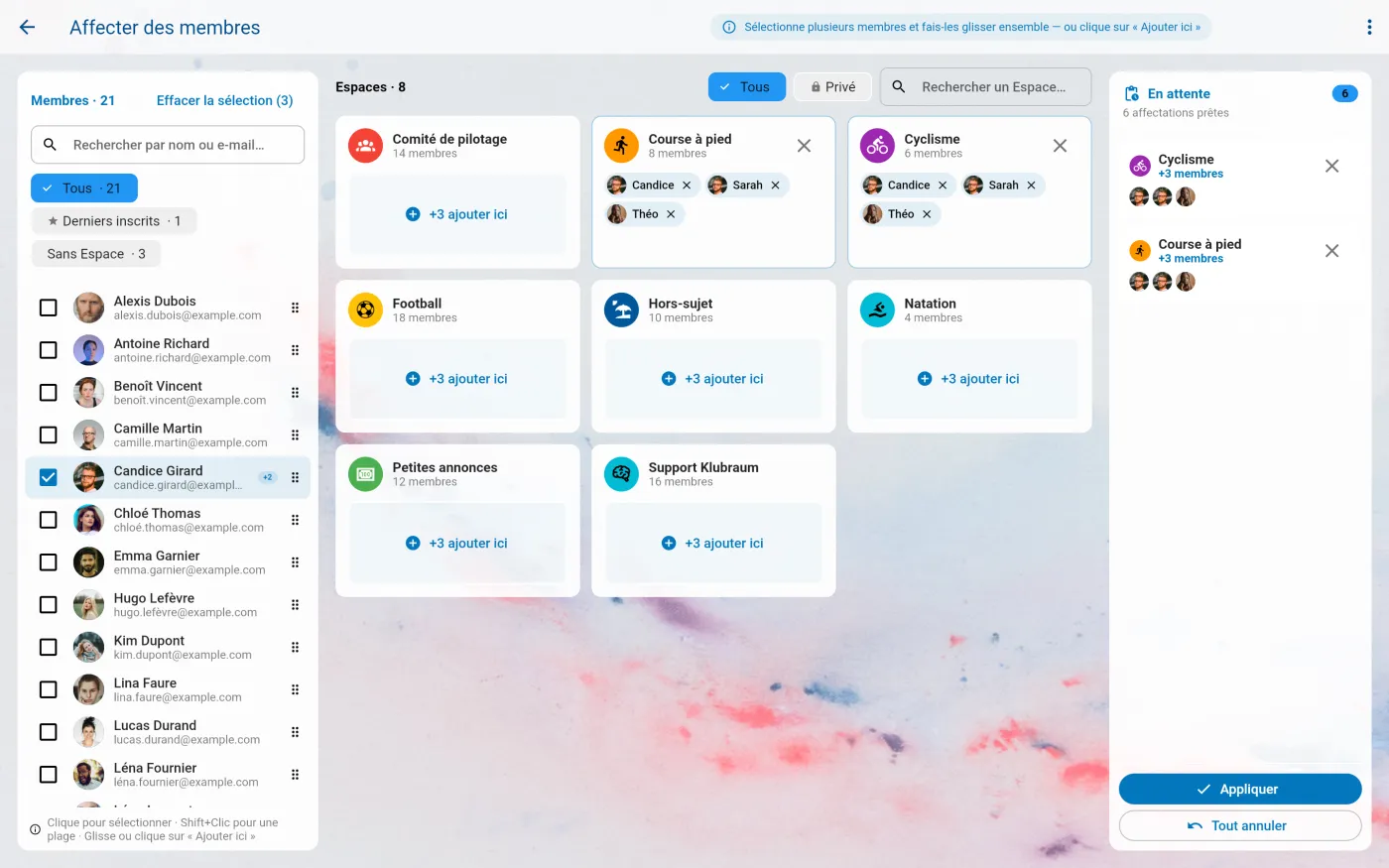
Task: Add 3 members to Support Klubraum
Action: [713, 544]
